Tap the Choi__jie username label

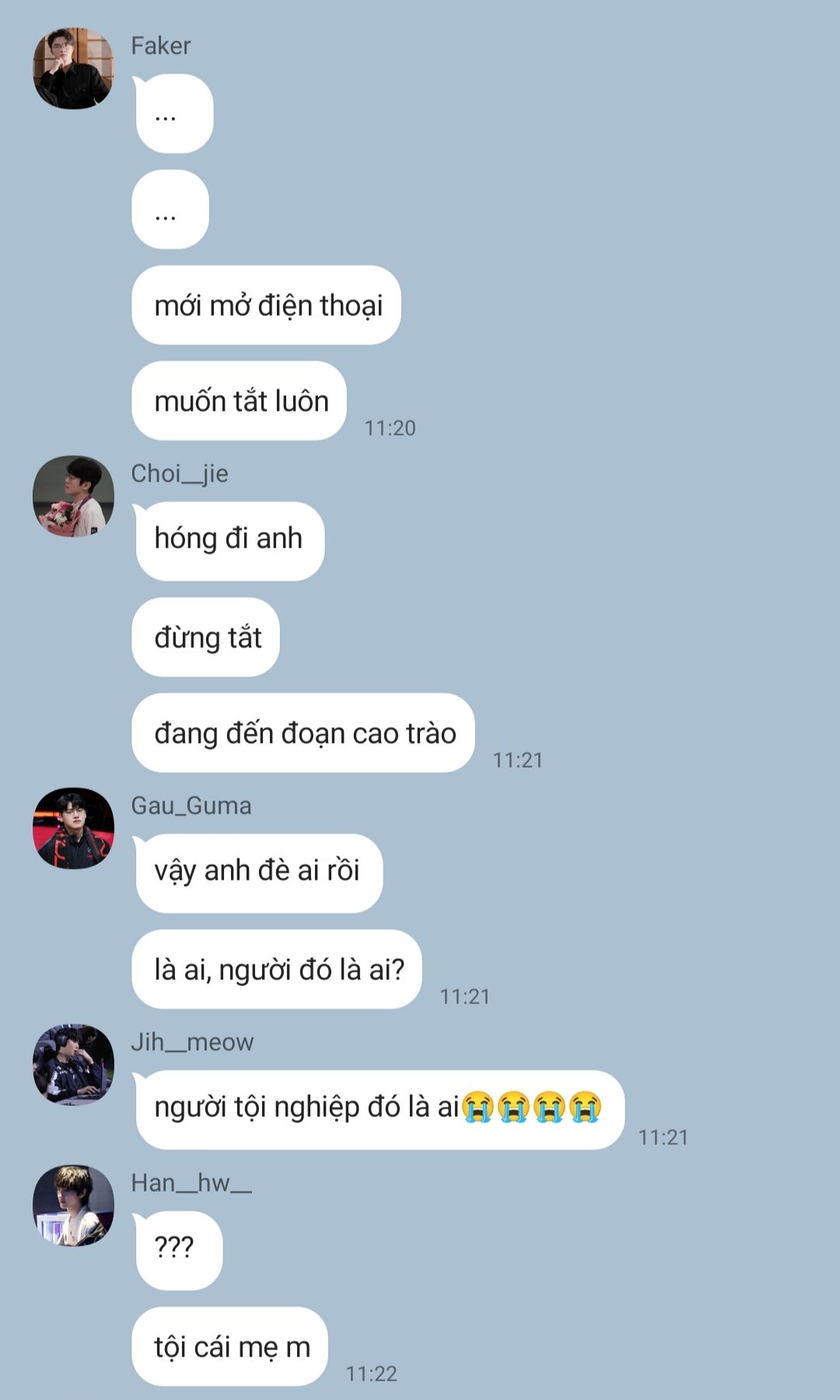point(180,474)
